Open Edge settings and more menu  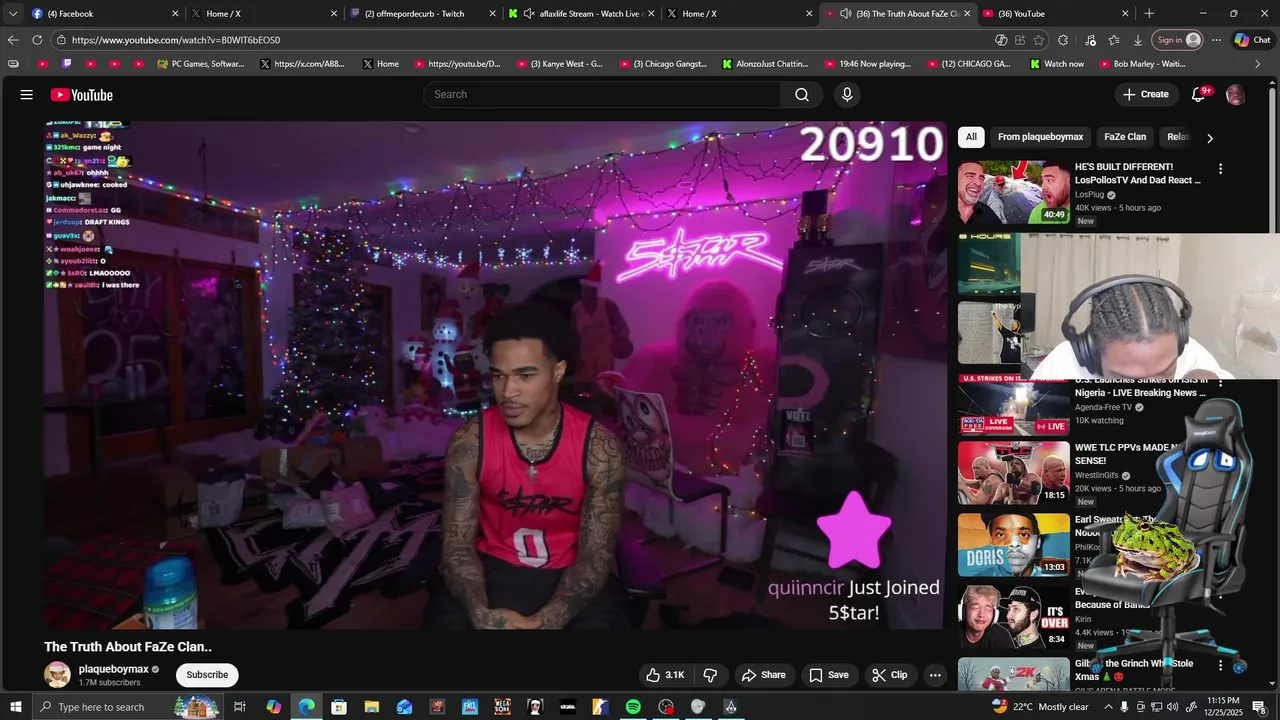pos(1216,40)
